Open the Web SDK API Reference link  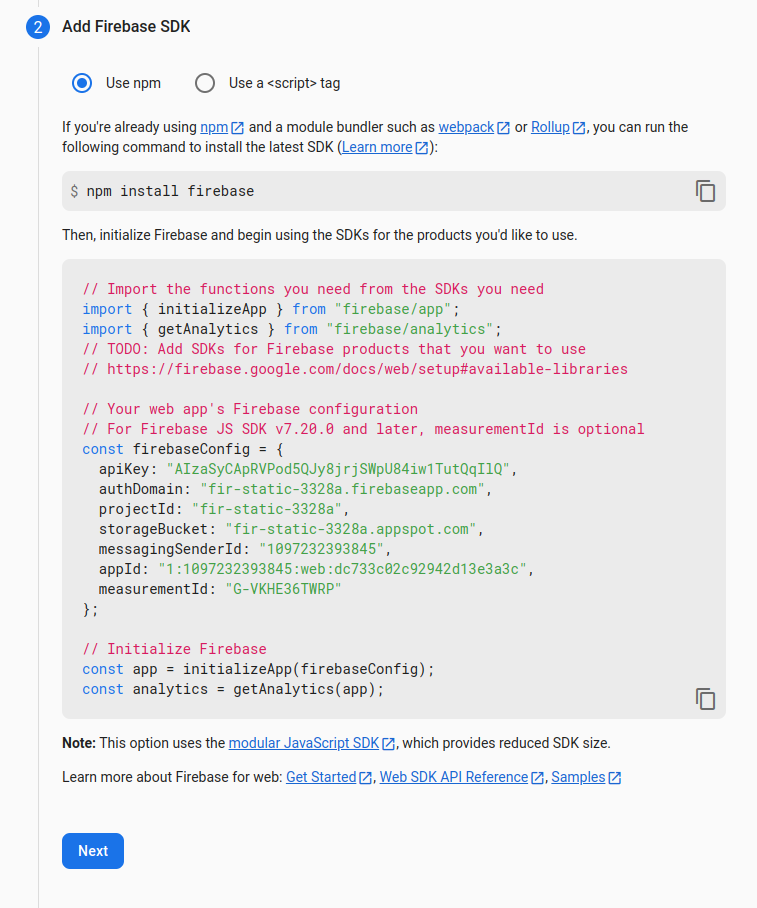[x=462, y=777]
